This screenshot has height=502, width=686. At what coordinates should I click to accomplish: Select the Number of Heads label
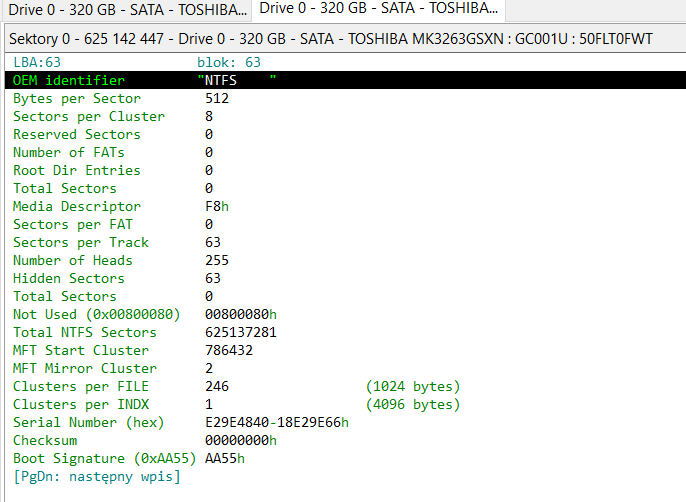pos(73,260)
